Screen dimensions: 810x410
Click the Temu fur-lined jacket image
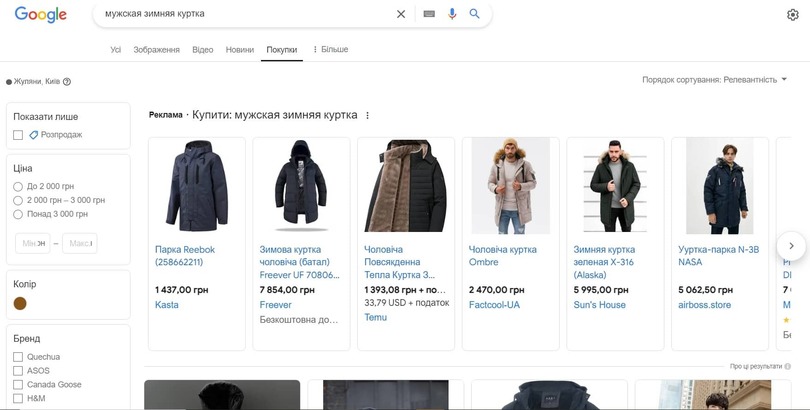406,186
